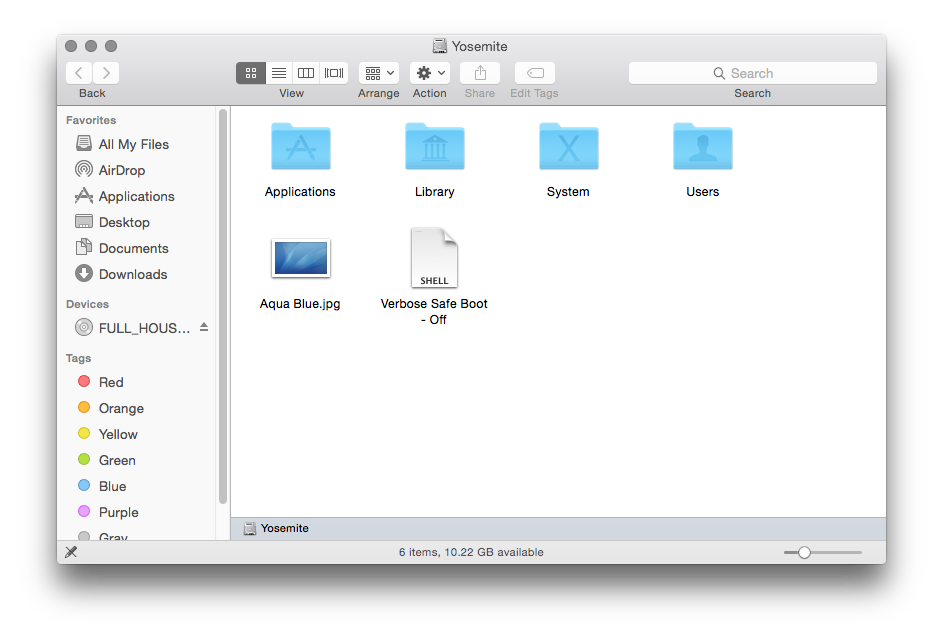Click the Favorites section header
Image resolution: width=943 pixels, height=643 pixels.
pos(91,120)
